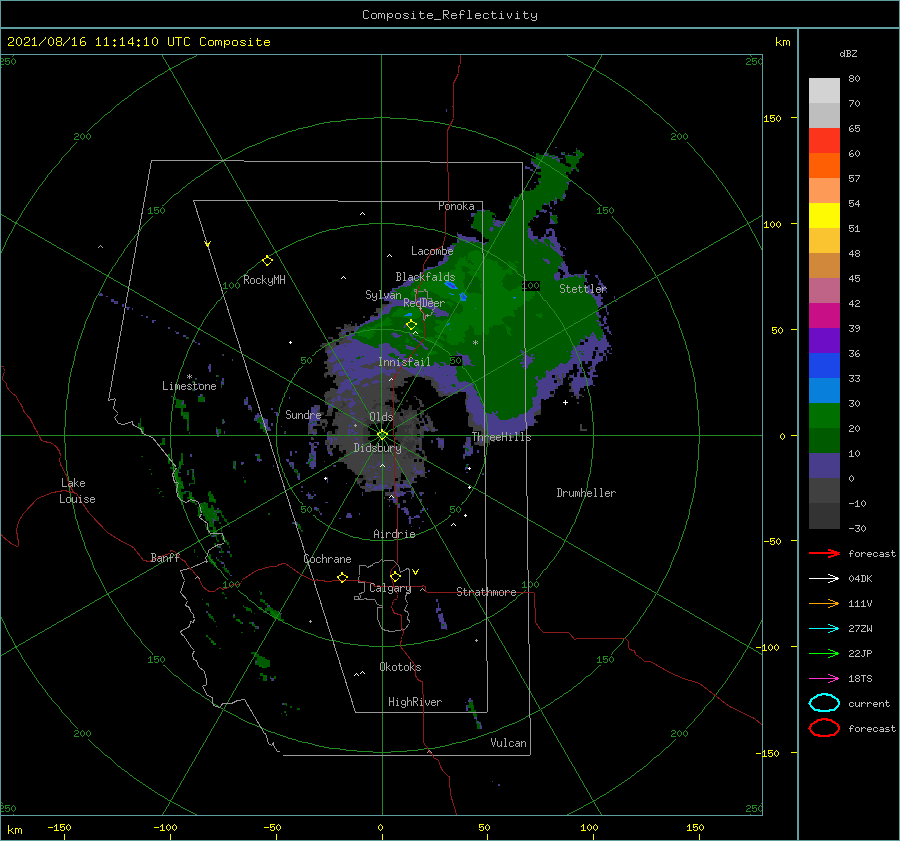900x841 pixels.
Task: Choose the green 22JP arrow symbol
Action: (824, 653)
